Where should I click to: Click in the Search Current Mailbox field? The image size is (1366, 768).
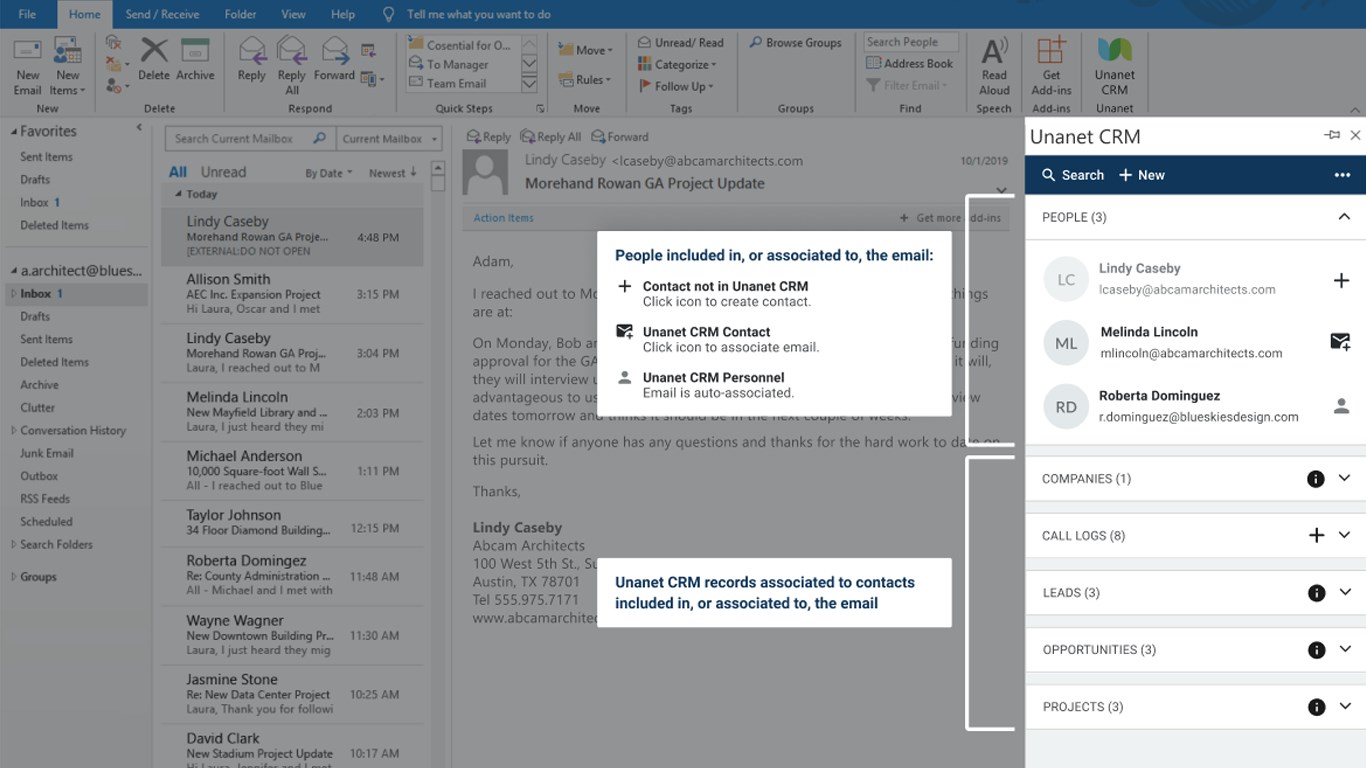tap(248, 139)
